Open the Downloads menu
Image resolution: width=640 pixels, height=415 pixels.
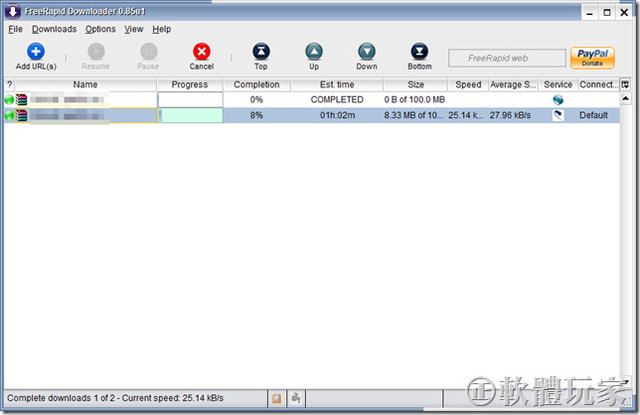(54, 29)
